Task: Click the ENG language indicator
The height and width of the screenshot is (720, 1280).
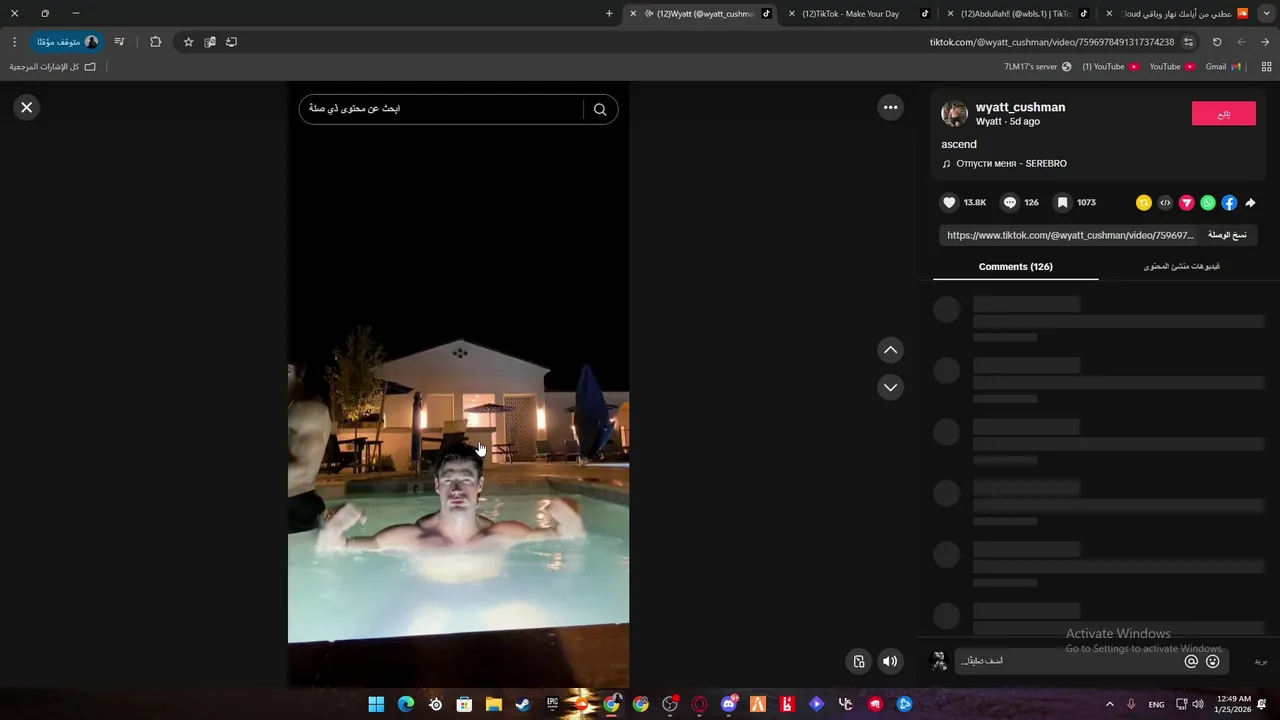Action: tap(1156, 704)
